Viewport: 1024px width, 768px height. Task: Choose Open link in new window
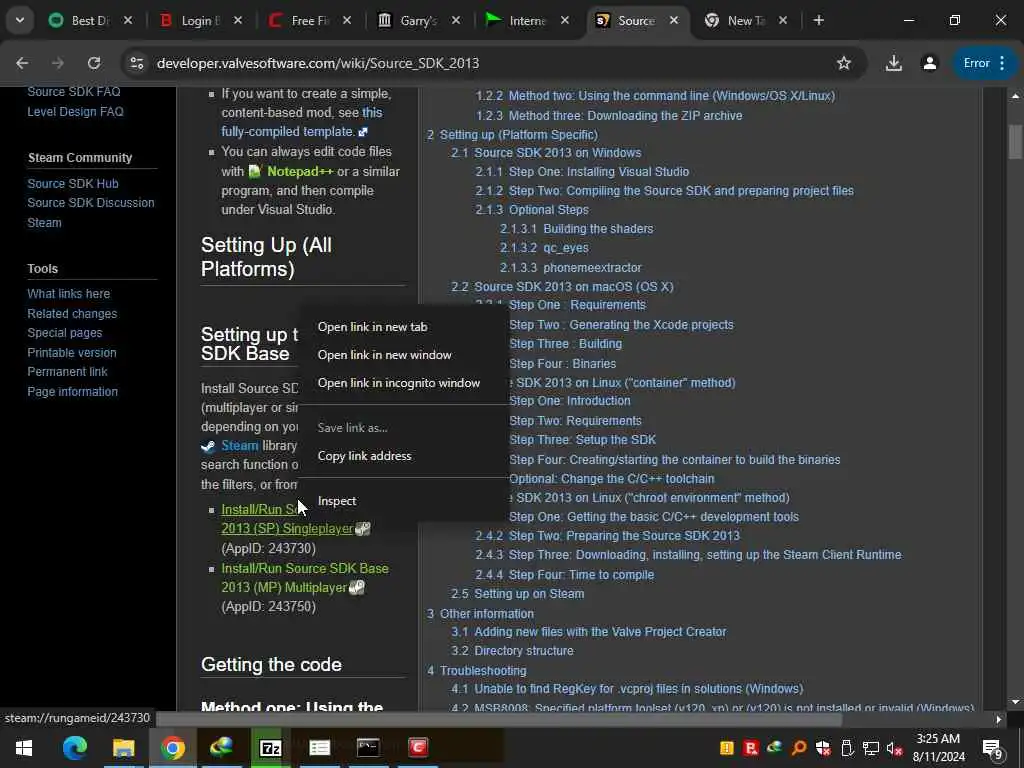384,355
